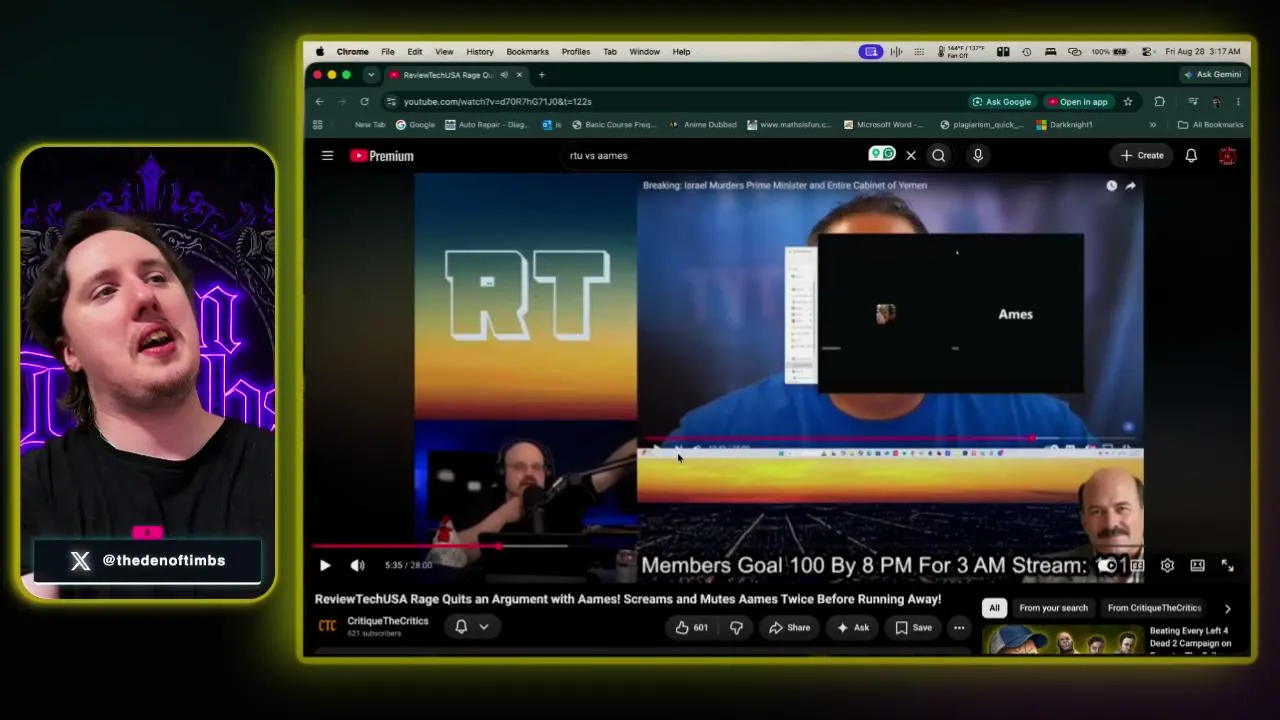The image size is (1280, 720).
Task: Open the History menu
Action: [479, 52]
